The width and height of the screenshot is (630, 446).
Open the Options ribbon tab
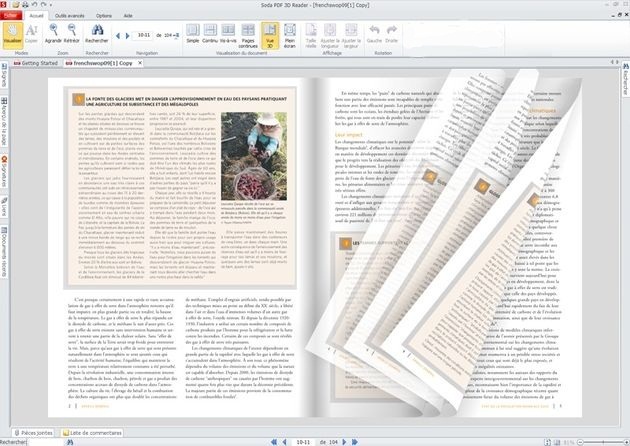click(x=104, y=16)
